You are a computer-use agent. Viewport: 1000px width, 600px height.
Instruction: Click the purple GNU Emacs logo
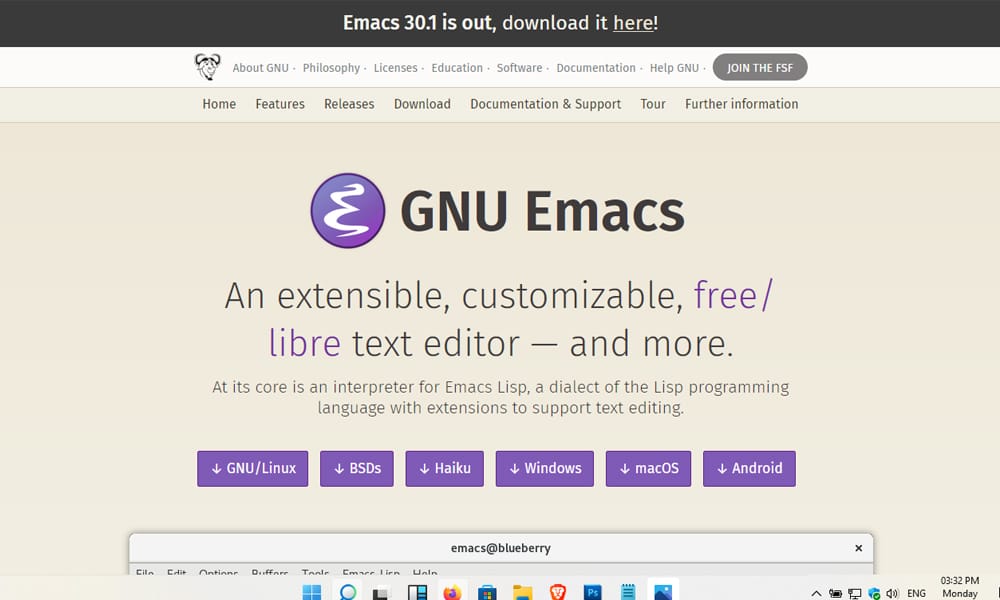tap(345, 210)
